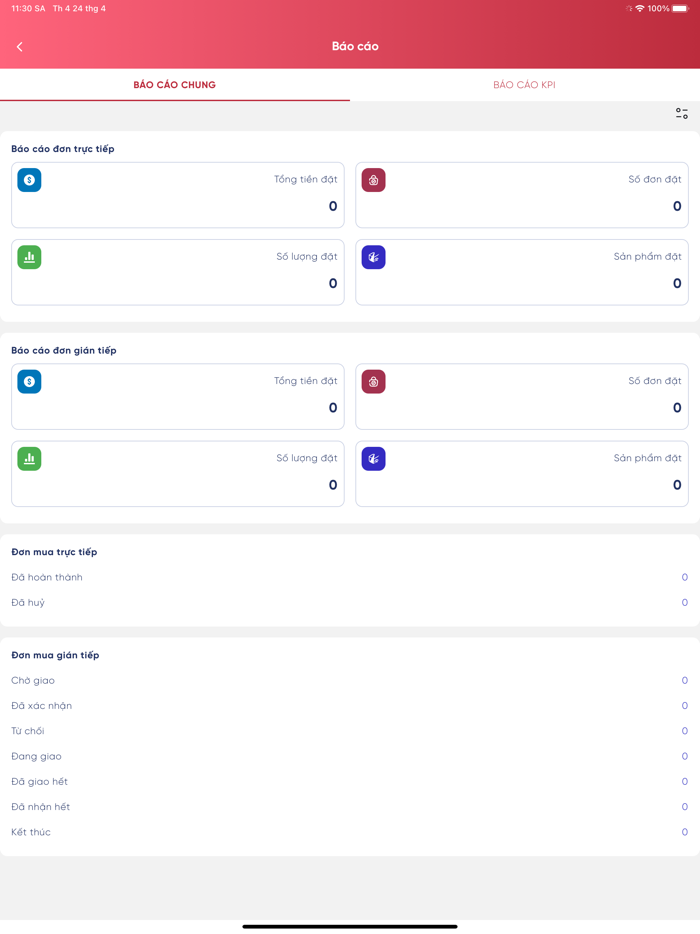The image size is (700, 934).
Task: Open Sản phẩm đặt card under đơn gián tiếp
Action: click(522, 474)
